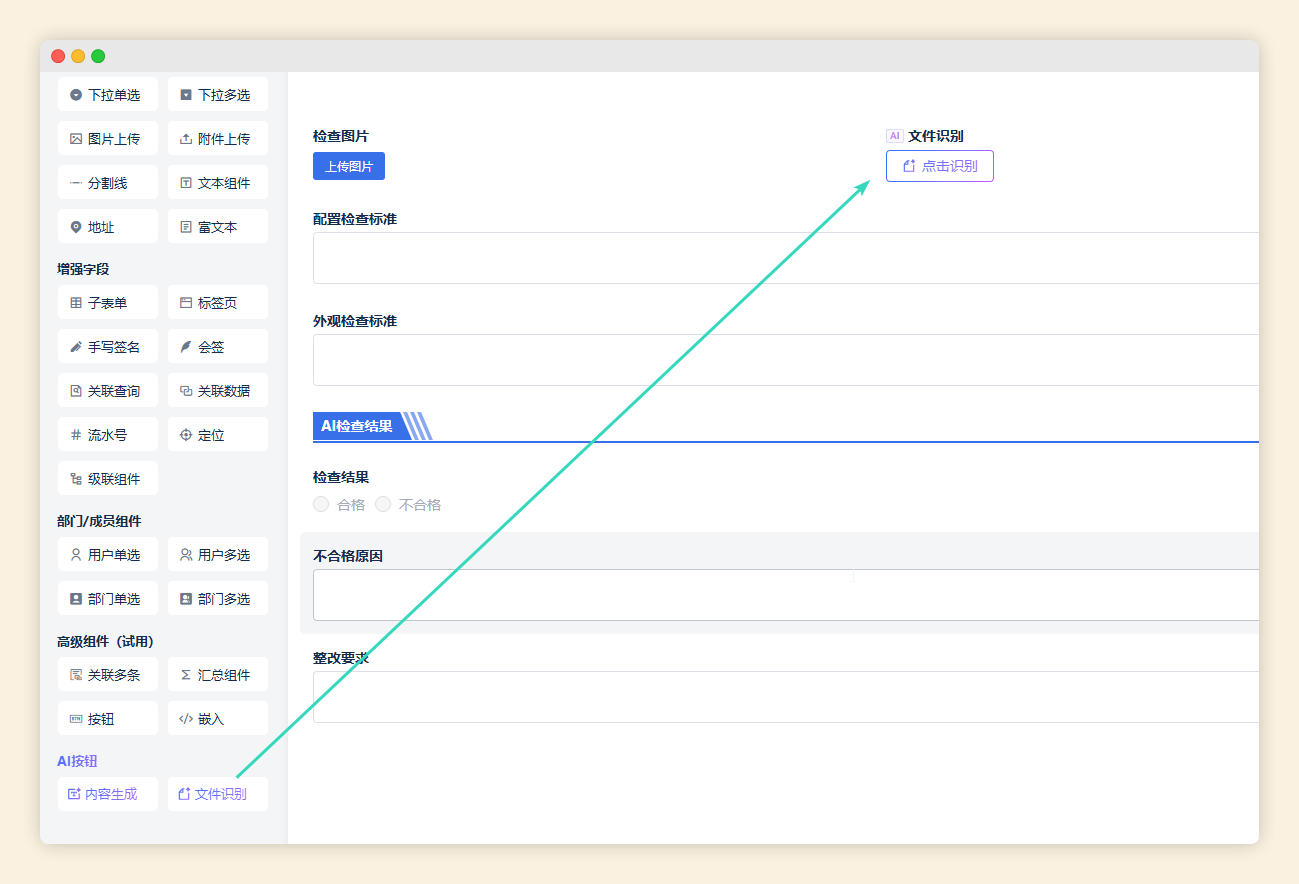The width and height of the screenshot is (1299, 884).
Task: Minimize the window with yellow button
Action: click(x=78, y=56)
